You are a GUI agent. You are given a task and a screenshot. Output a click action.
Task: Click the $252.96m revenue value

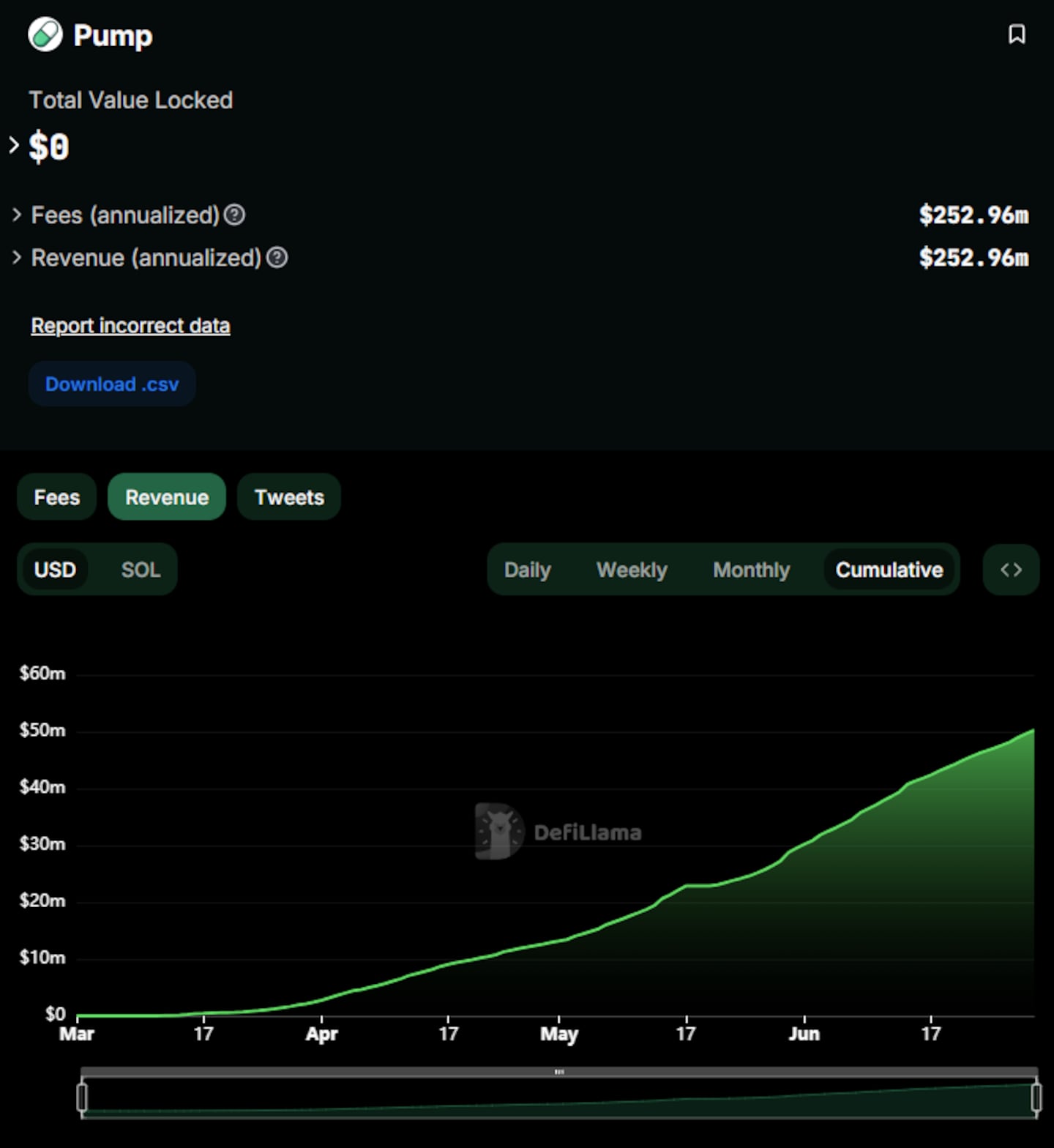click(974, 258)
